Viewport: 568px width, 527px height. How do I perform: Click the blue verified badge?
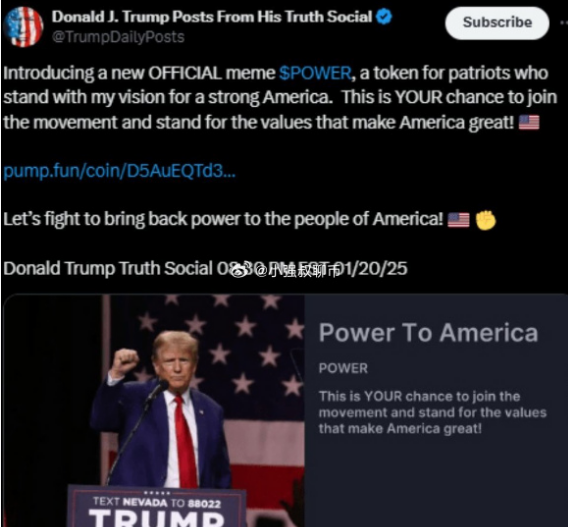tap(384, 17)
